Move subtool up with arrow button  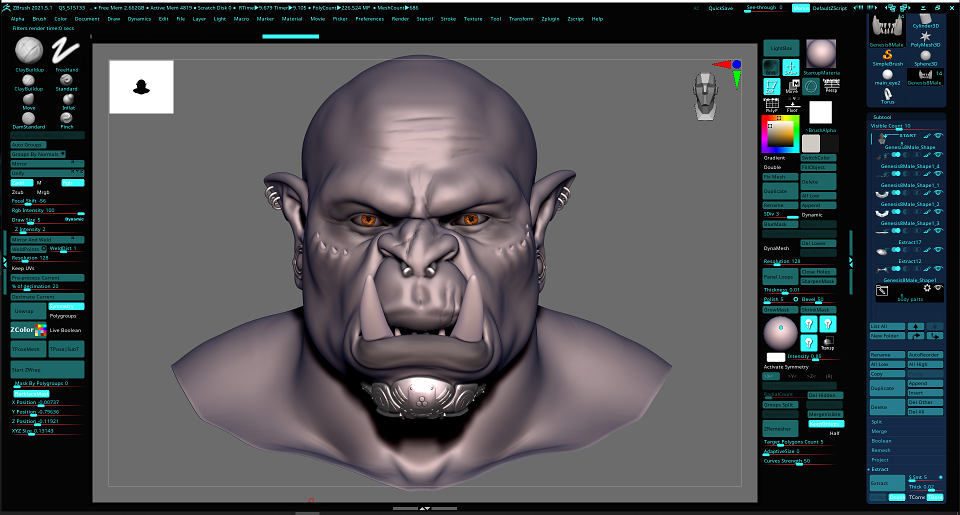[x=916, y=326]
